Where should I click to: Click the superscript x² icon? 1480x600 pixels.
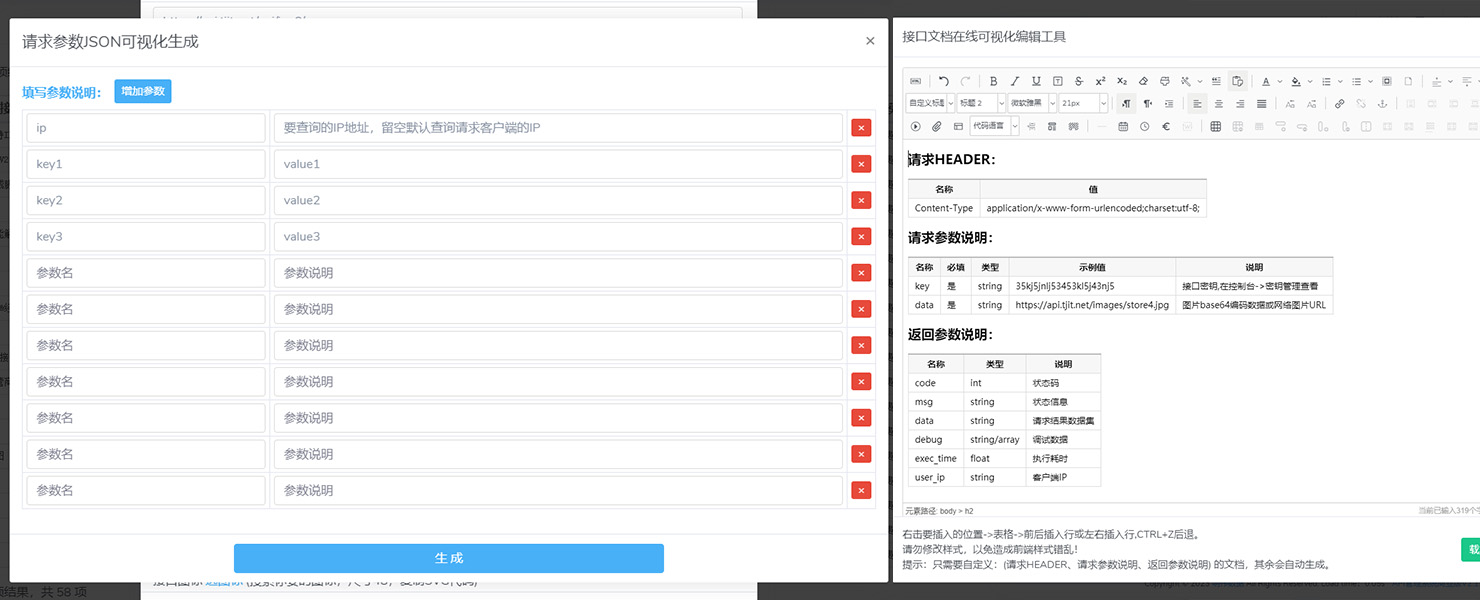[1100, 81]
